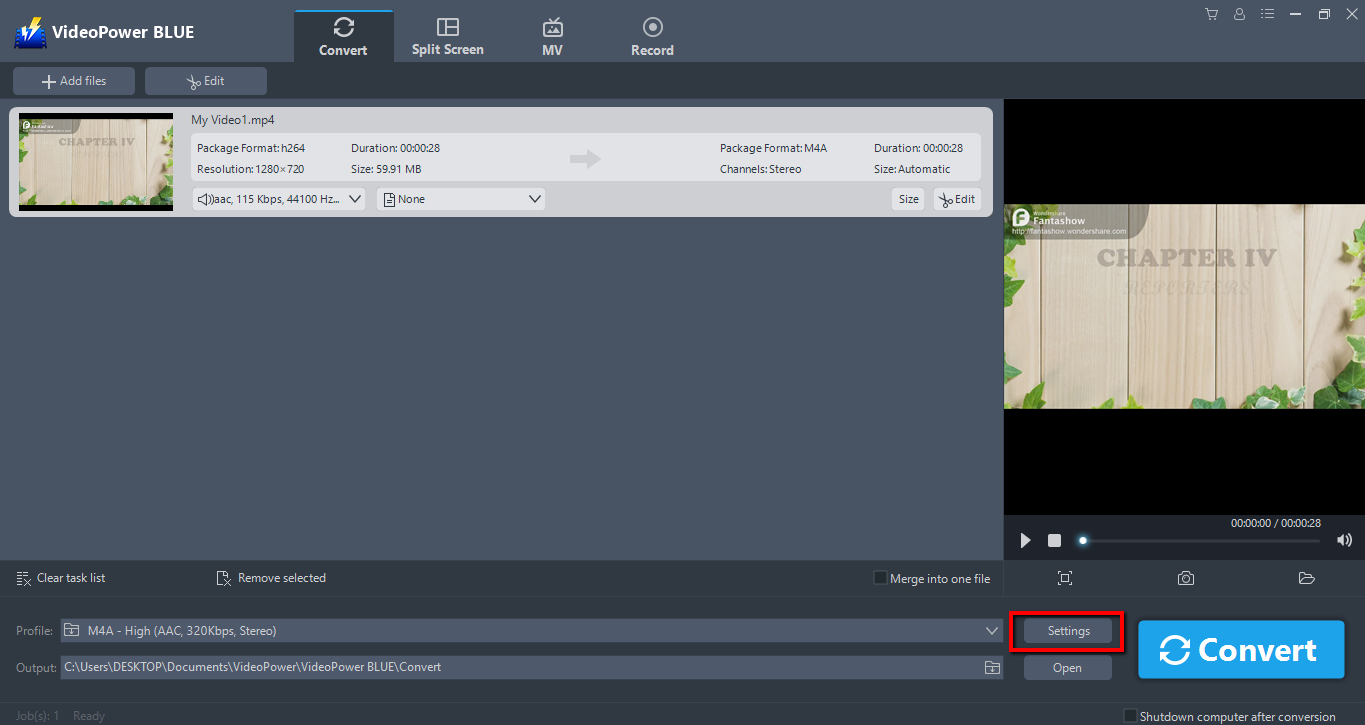The height and width of the screenshot is (725, 1365).
Task: Enable Merge into one file checkbox
Action: click(x=880, y=578)
